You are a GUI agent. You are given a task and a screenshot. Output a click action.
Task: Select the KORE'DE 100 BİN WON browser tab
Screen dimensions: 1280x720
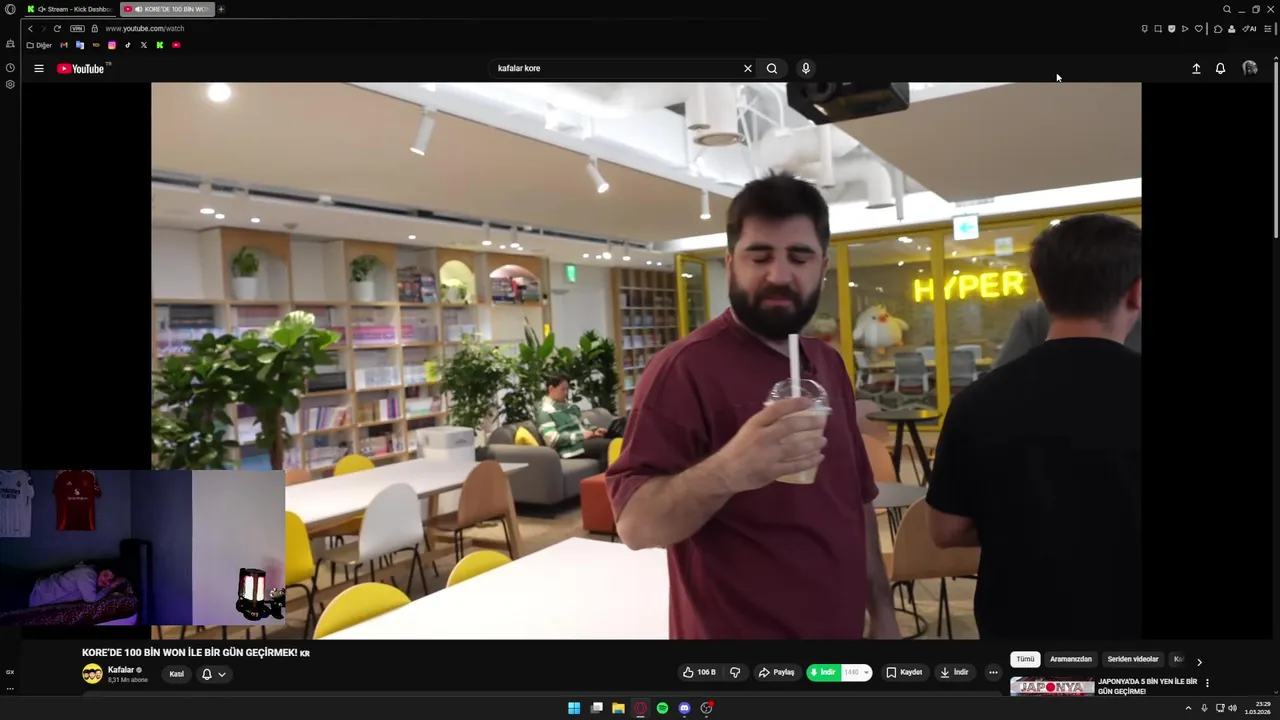point(167,9)
